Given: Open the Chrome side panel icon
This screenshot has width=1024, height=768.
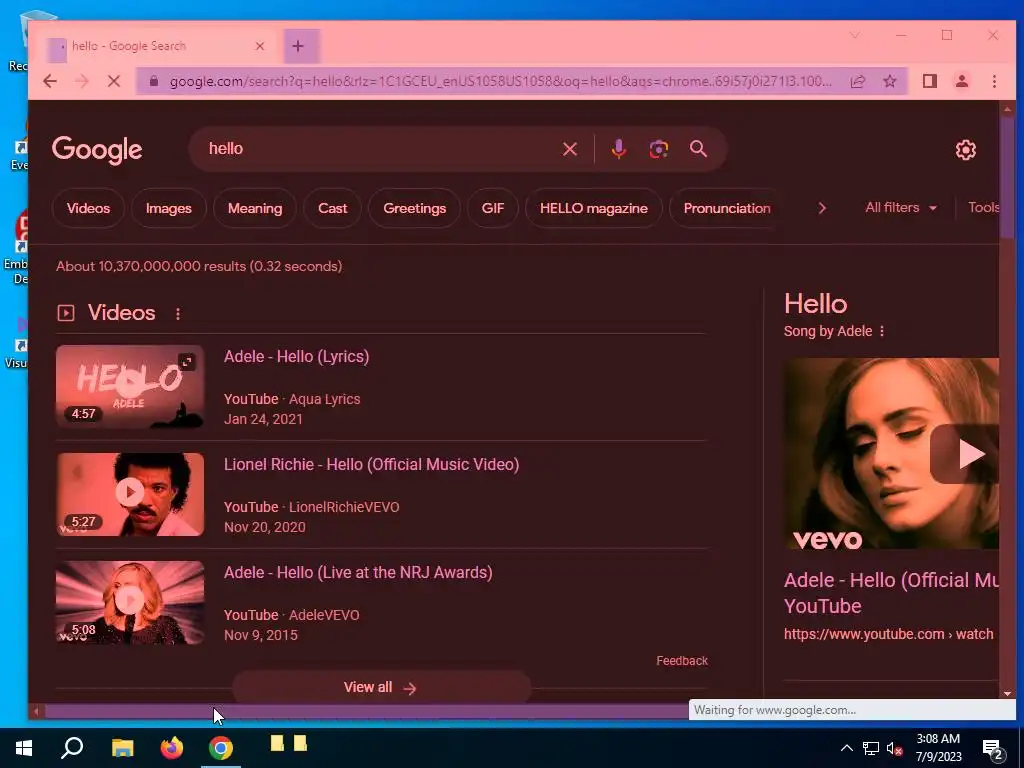Looking at the screenshot, I should [930, 81].
